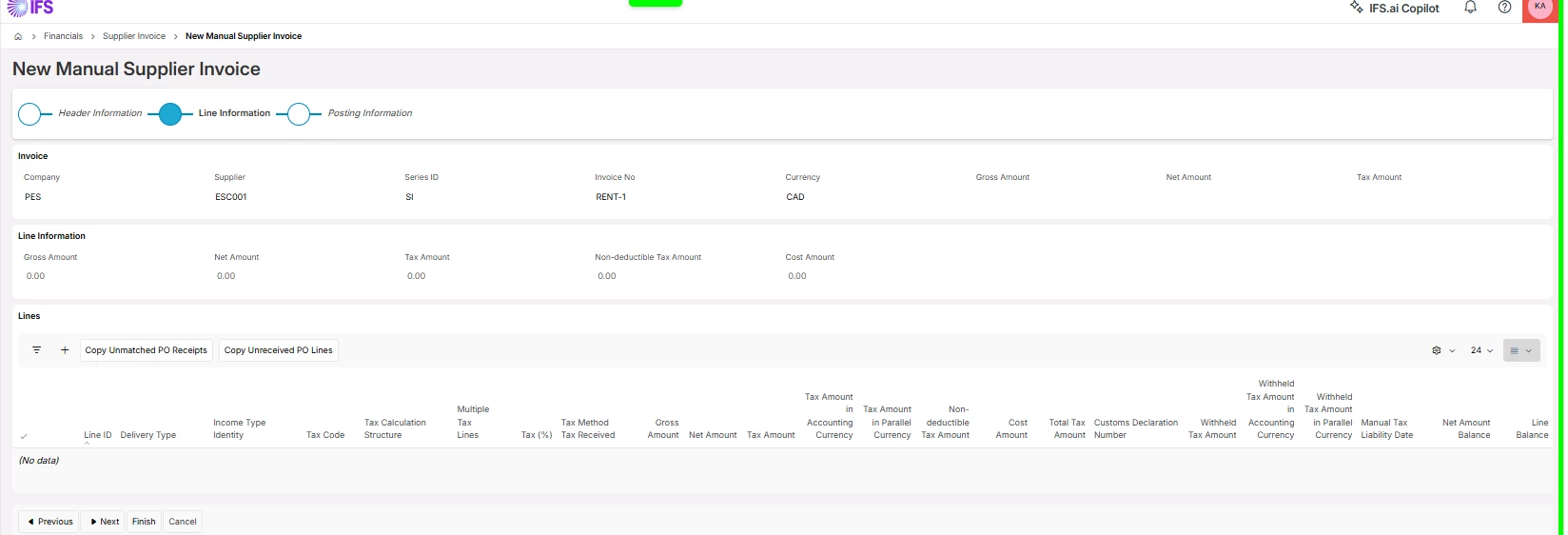Click Copy Unmatched PO Receipts
Viewport: 1568px width, 535px height.
pos(147,350)
